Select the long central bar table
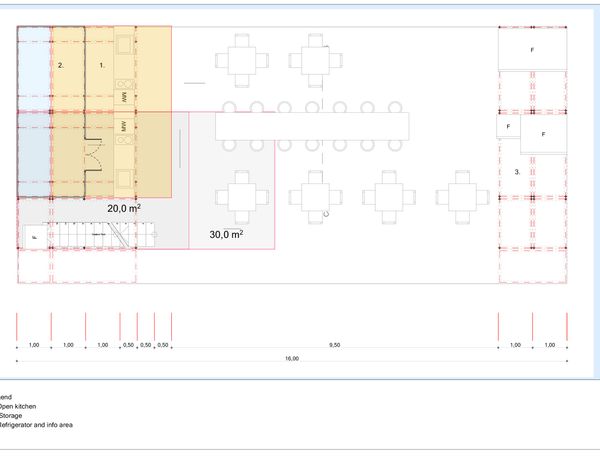Viewport: 600px width, 460px height. pos(313,126)
